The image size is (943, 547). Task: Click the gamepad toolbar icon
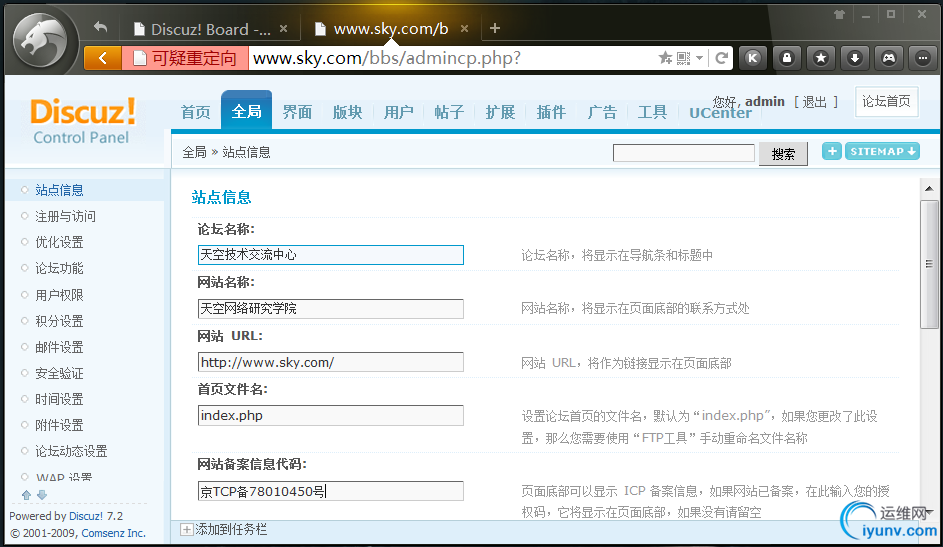889,58
